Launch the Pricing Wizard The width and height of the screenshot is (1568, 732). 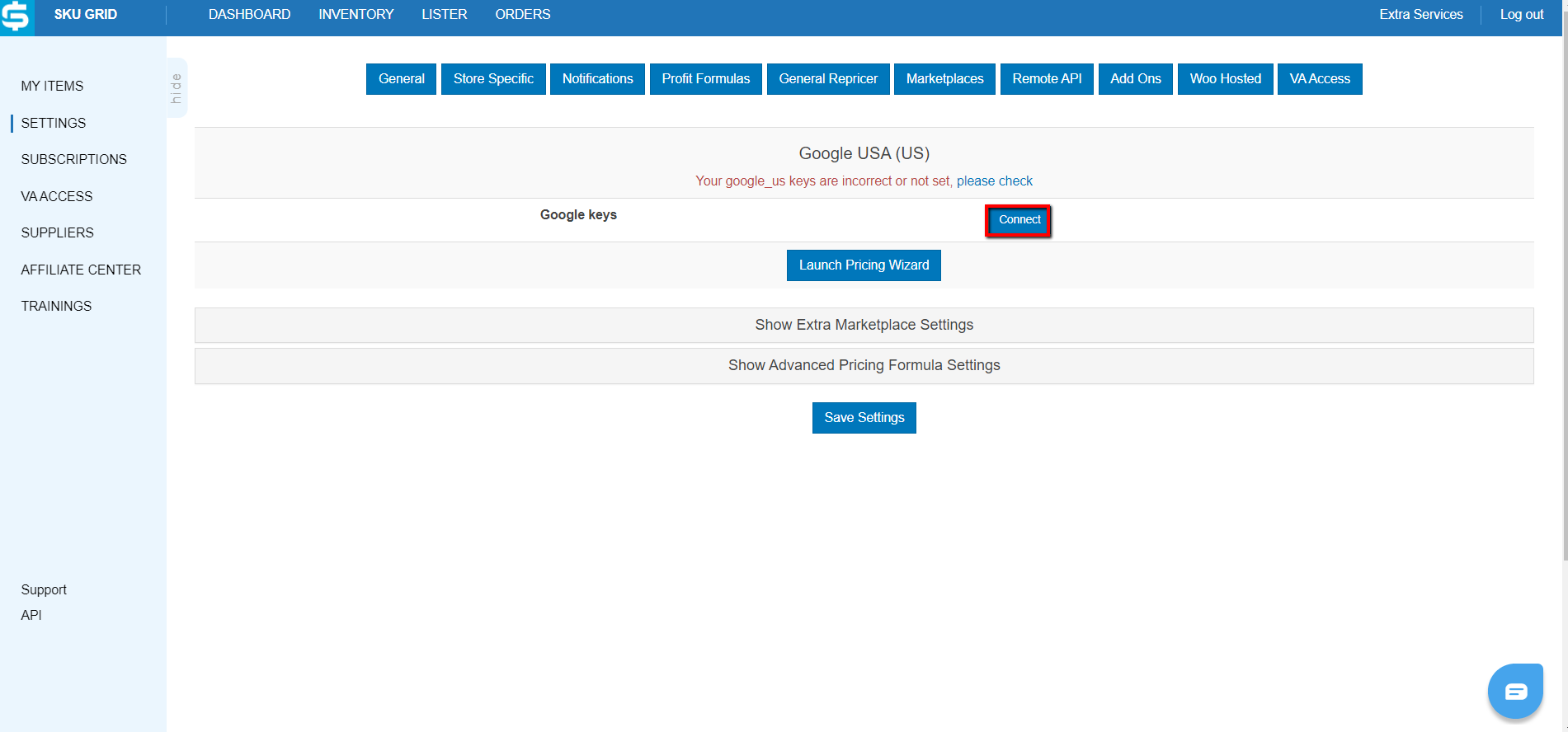tap(864, 265)
